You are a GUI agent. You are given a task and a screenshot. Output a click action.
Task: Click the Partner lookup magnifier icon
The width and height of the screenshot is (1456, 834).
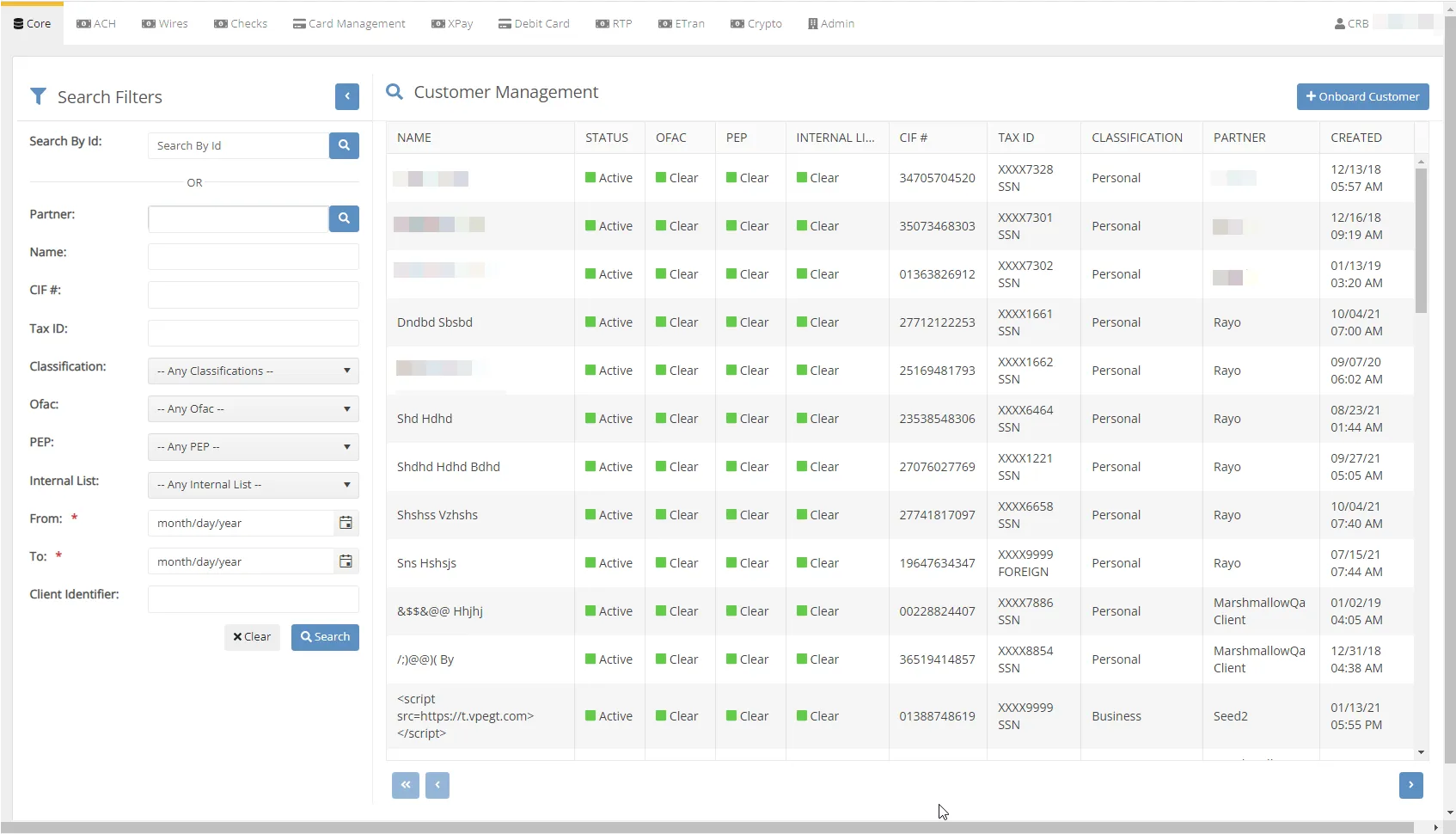344,218
